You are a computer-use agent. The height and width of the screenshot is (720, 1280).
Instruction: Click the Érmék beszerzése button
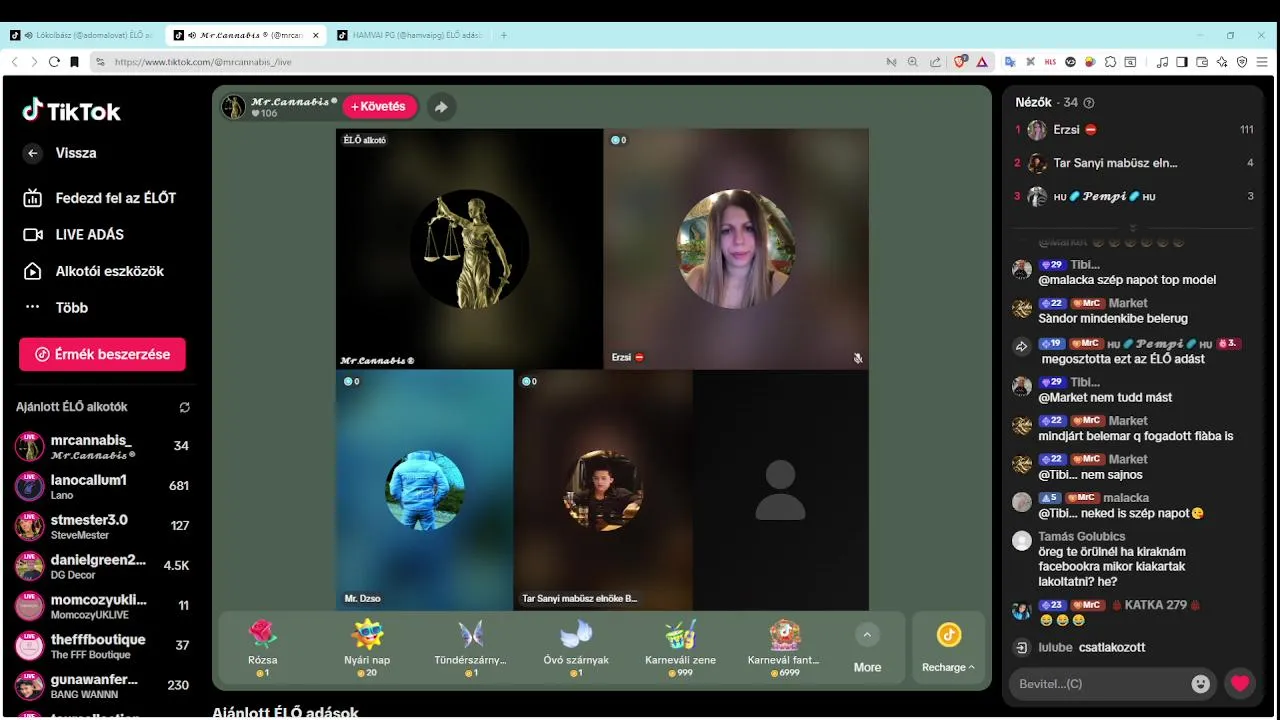coord(102,354)
